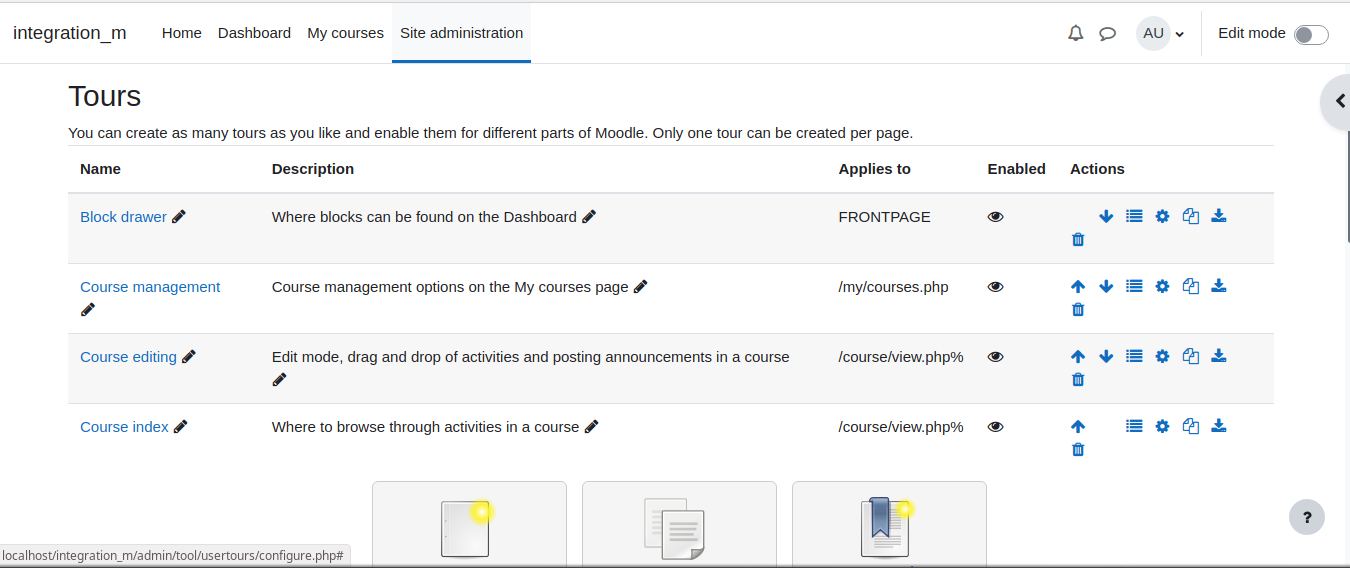The image size is (1350, 568).
Task: Move the Course index tour up
Action: (1078, 426)
